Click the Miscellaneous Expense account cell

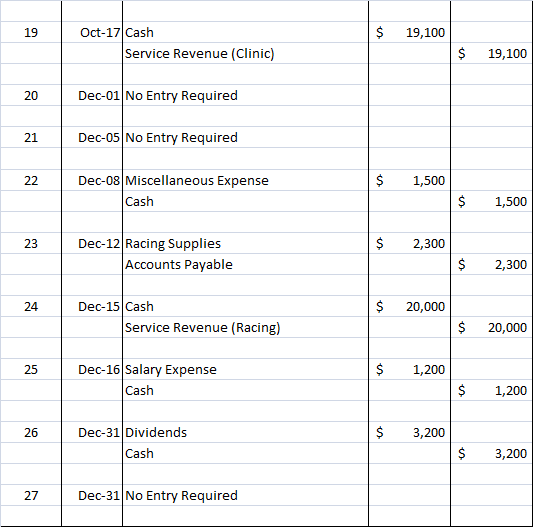click(x=245, y=180)
